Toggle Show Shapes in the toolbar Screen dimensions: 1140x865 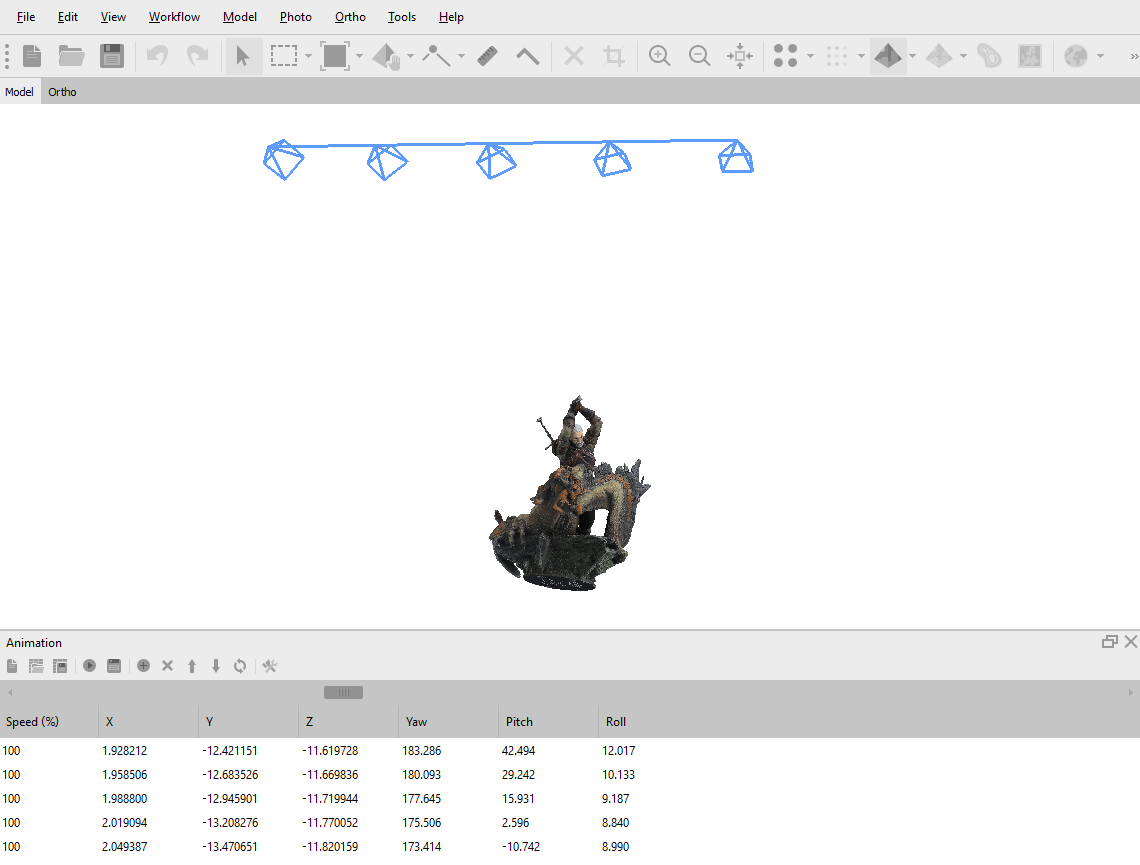(989, 56)
